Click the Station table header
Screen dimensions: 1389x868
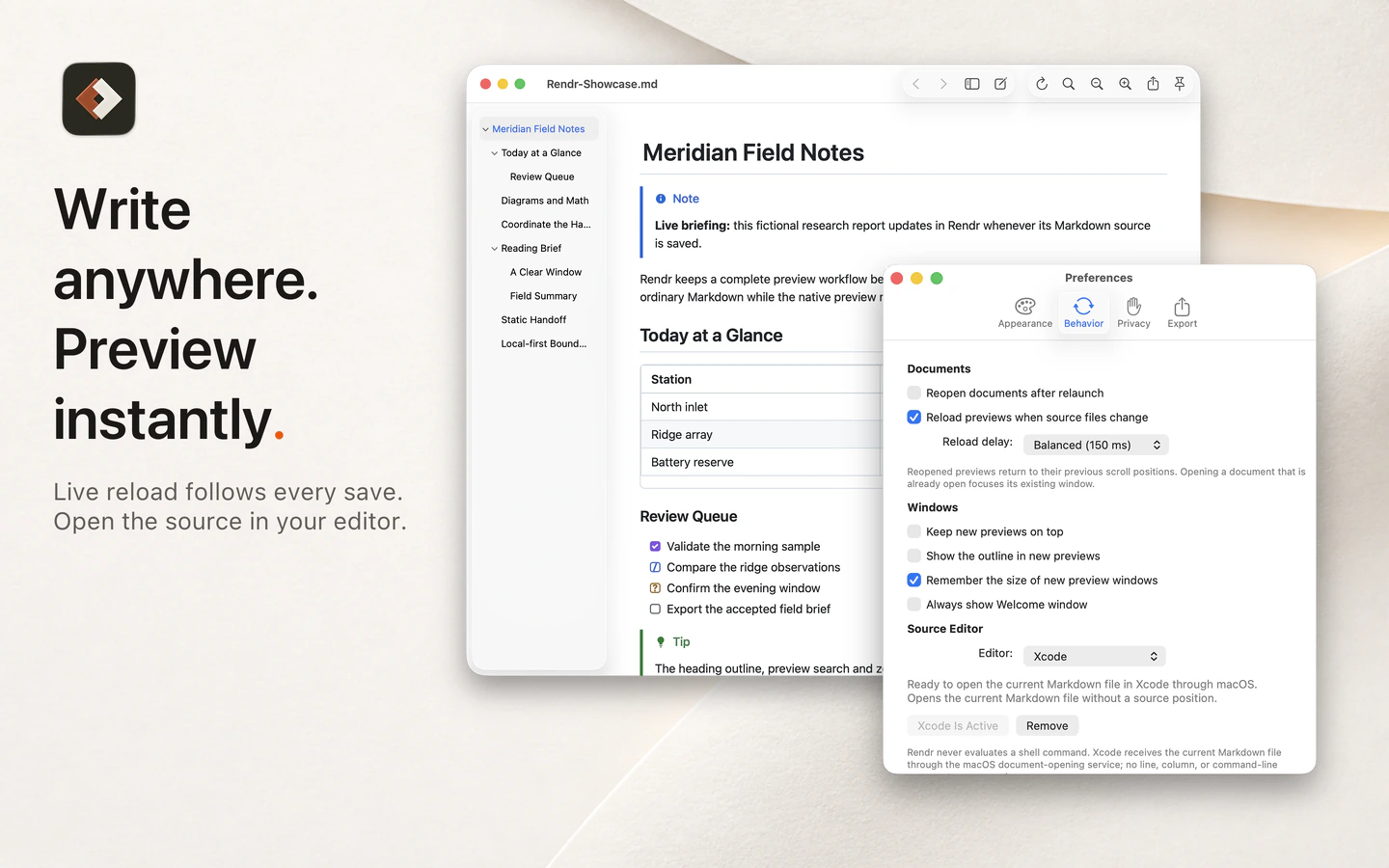tap(762, 379)
